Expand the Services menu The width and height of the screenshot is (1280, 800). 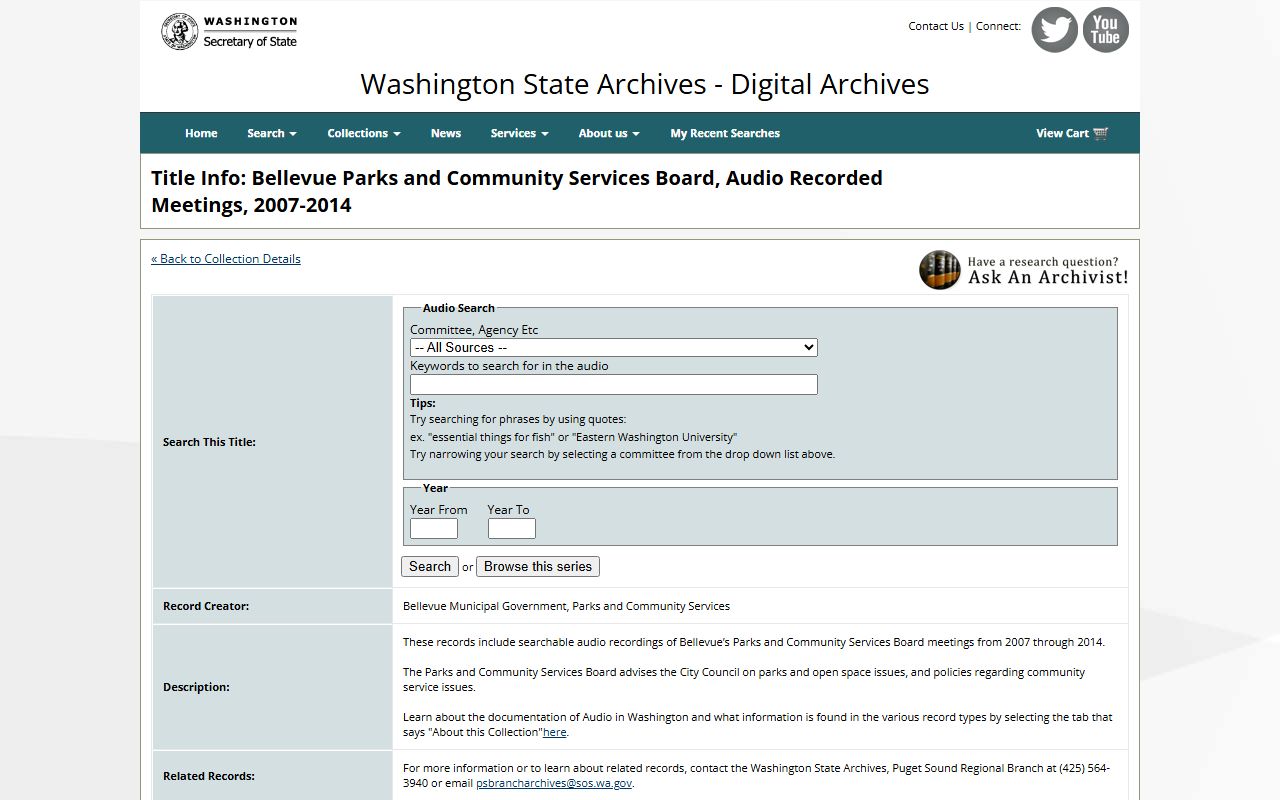pyautogui.click(x=520, y=133)
